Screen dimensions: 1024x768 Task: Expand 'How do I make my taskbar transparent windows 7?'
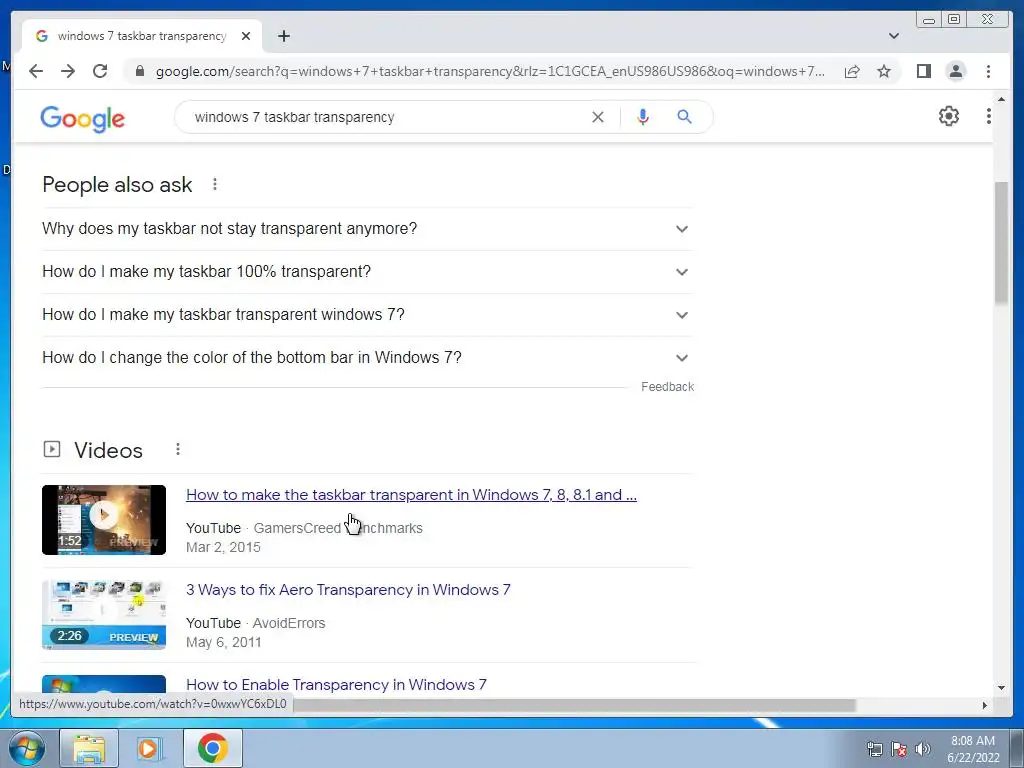coord(367,315)
